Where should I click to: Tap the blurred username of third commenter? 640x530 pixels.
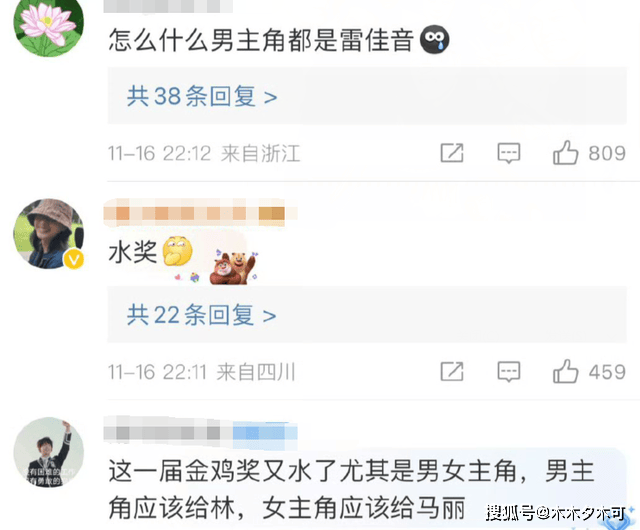point(200,430)
